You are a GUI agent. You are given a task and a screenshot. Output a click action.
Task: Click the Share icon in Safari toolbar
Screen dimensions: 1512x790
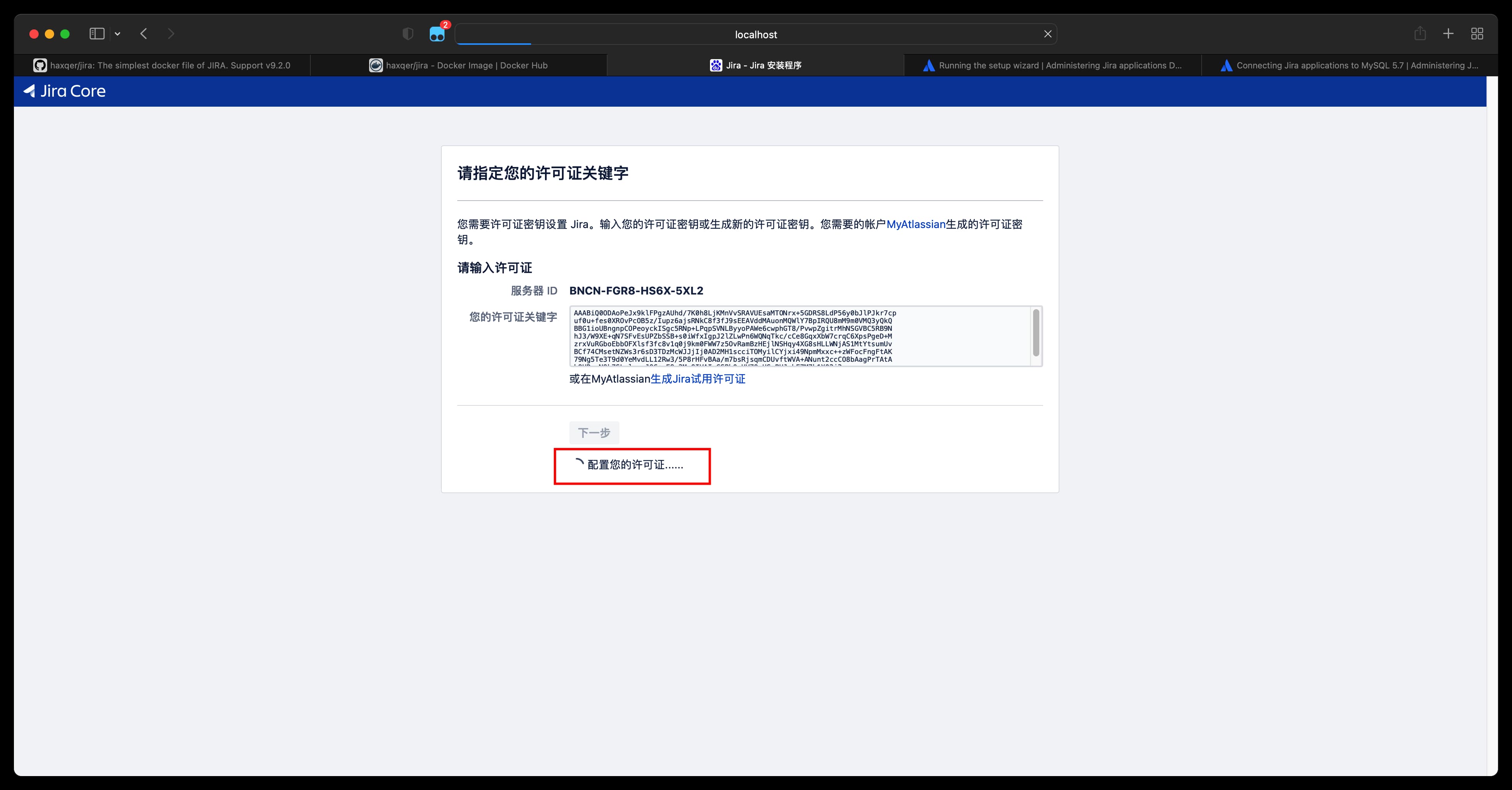(1420, 34)
